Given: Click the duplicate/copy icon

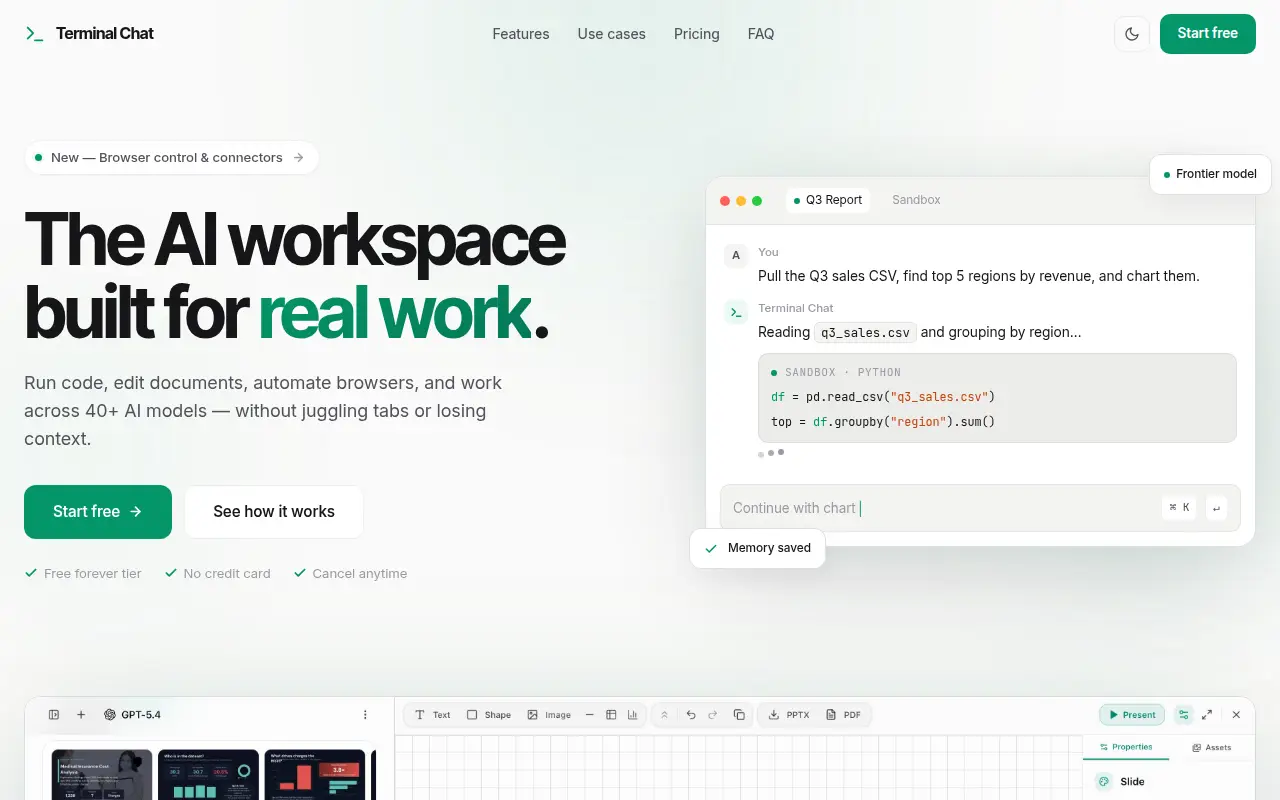Looking at the screenshot, I should (x=739, y=715).
